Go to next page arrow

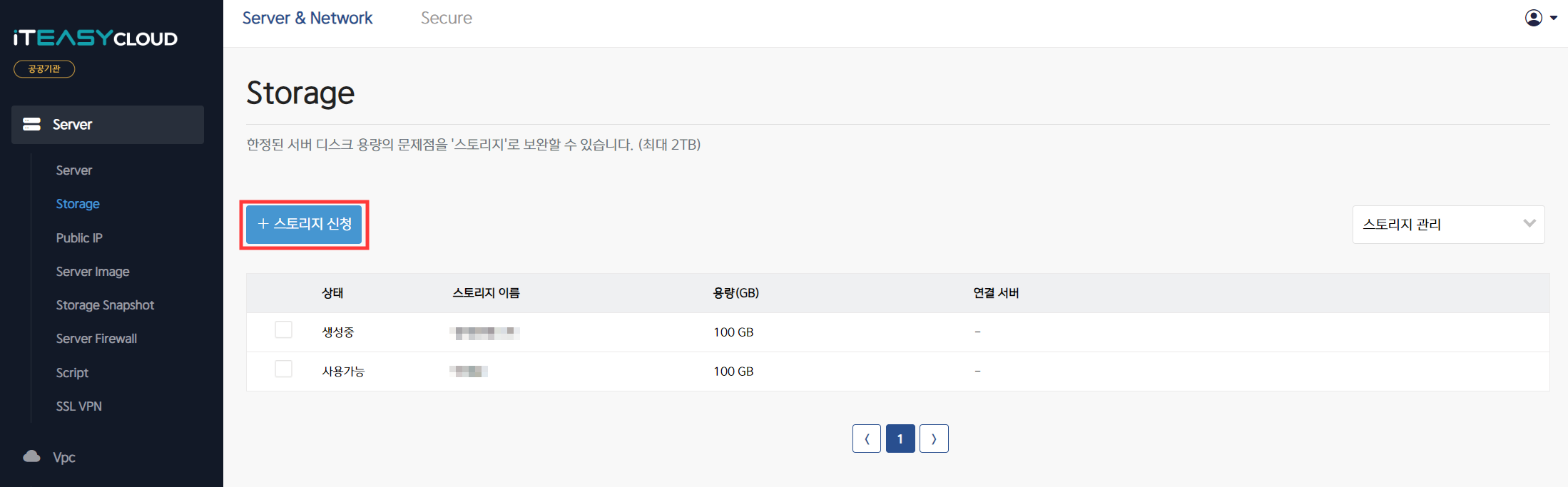click(x=934, y=439)
